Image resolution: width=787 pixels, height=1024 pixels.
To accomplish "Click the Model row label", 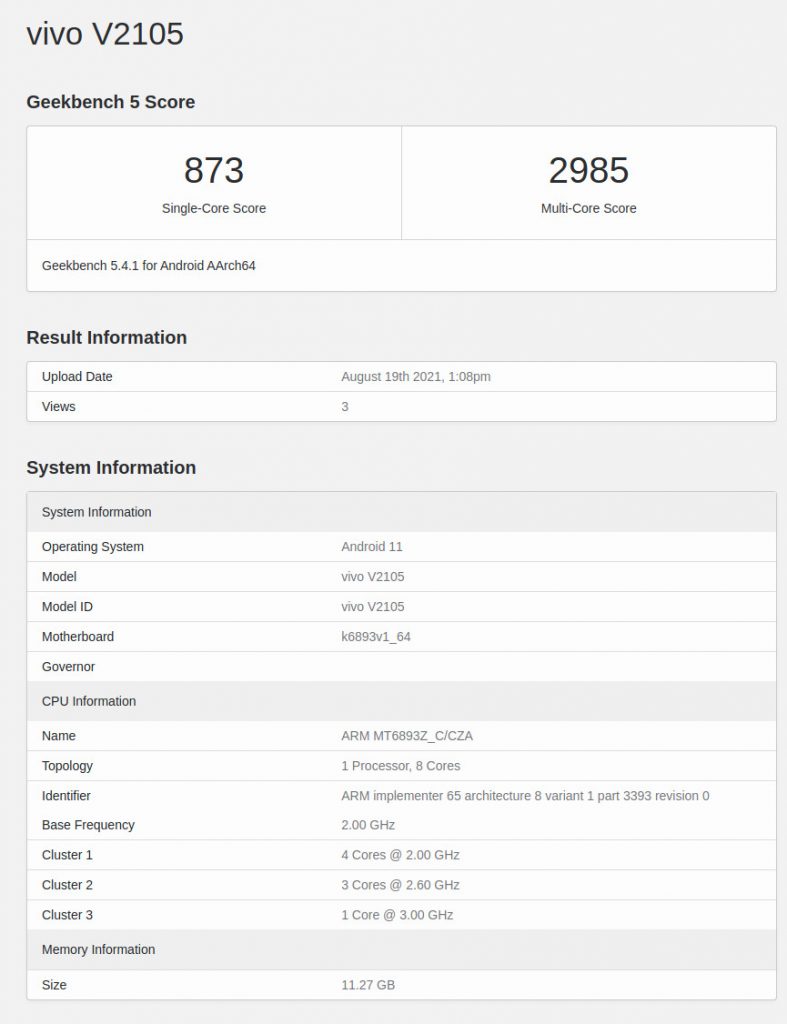I will point(59,577).
